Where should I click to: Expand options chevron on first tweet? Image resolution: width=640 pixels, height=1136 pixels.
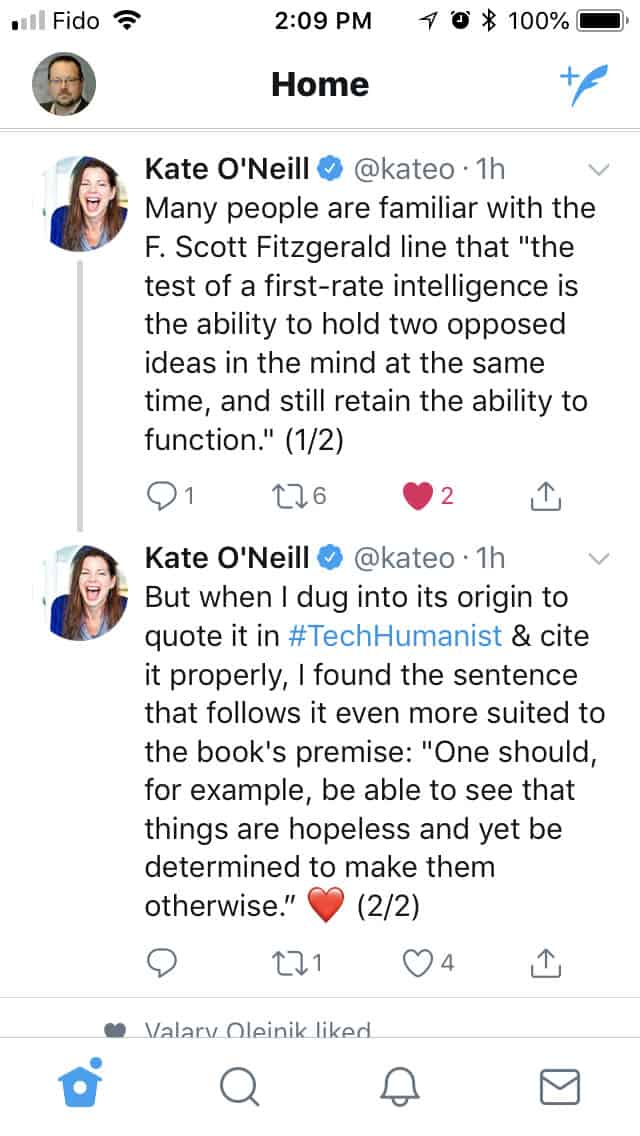point(598,170)
